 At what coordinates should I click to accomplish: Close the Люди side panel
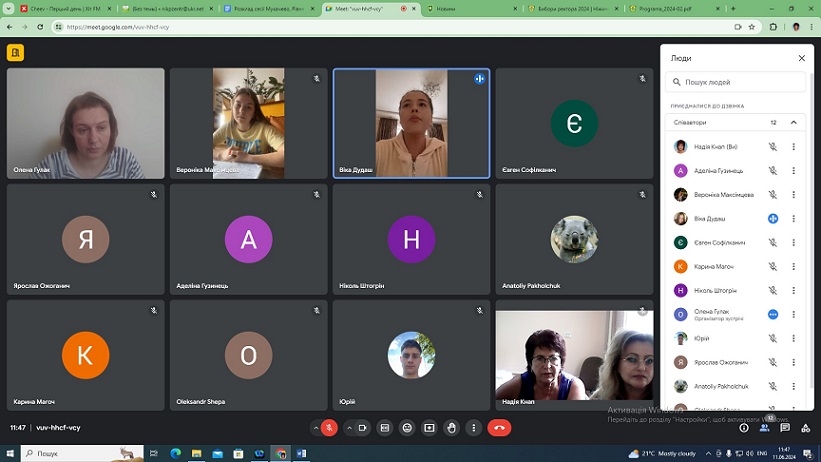coord(802,58)
